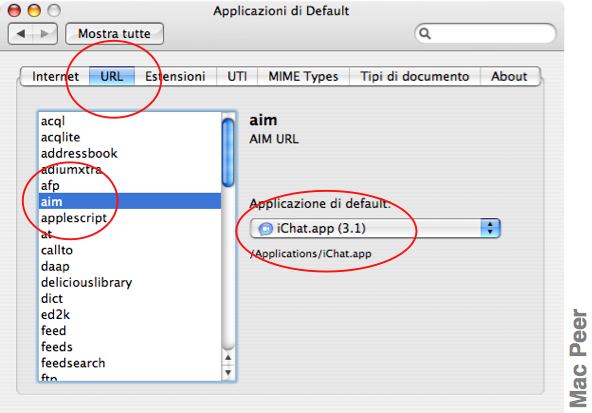This screenshot has height=413, width=592.
Task: Go back with the left arrow button
Action: (21, 34)
